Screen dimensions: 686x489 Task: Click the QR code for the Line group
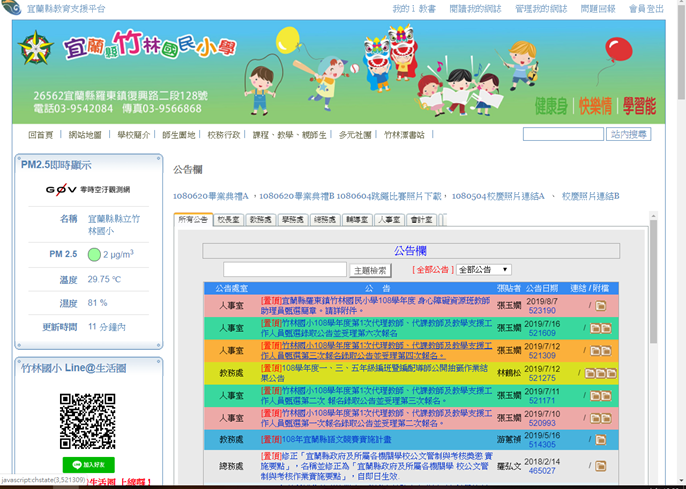(x=88, y=422)
